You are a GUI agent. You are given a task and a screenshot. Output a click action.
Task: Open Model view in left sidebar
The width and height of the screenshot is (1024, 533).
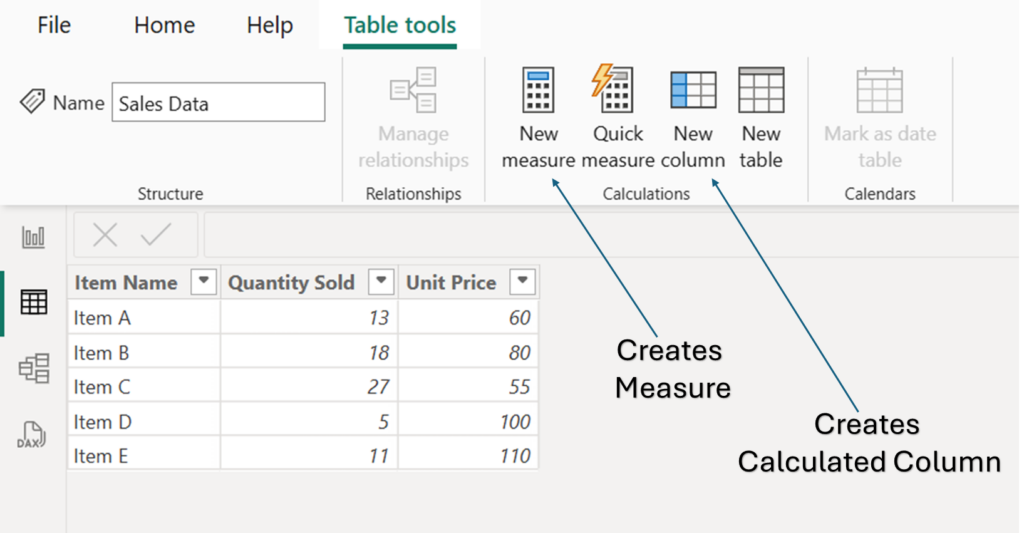(x=34, y=368)
